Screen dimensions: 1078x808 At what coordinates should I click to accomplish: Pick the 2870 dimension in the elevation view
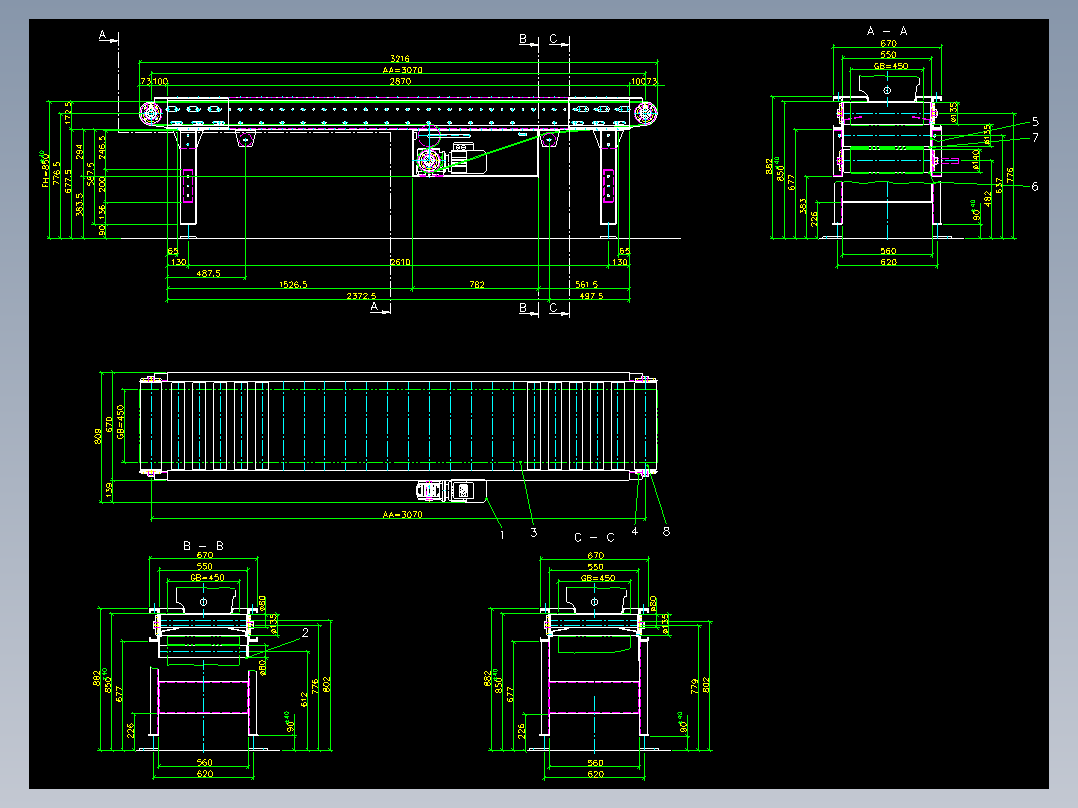point(400,81)
